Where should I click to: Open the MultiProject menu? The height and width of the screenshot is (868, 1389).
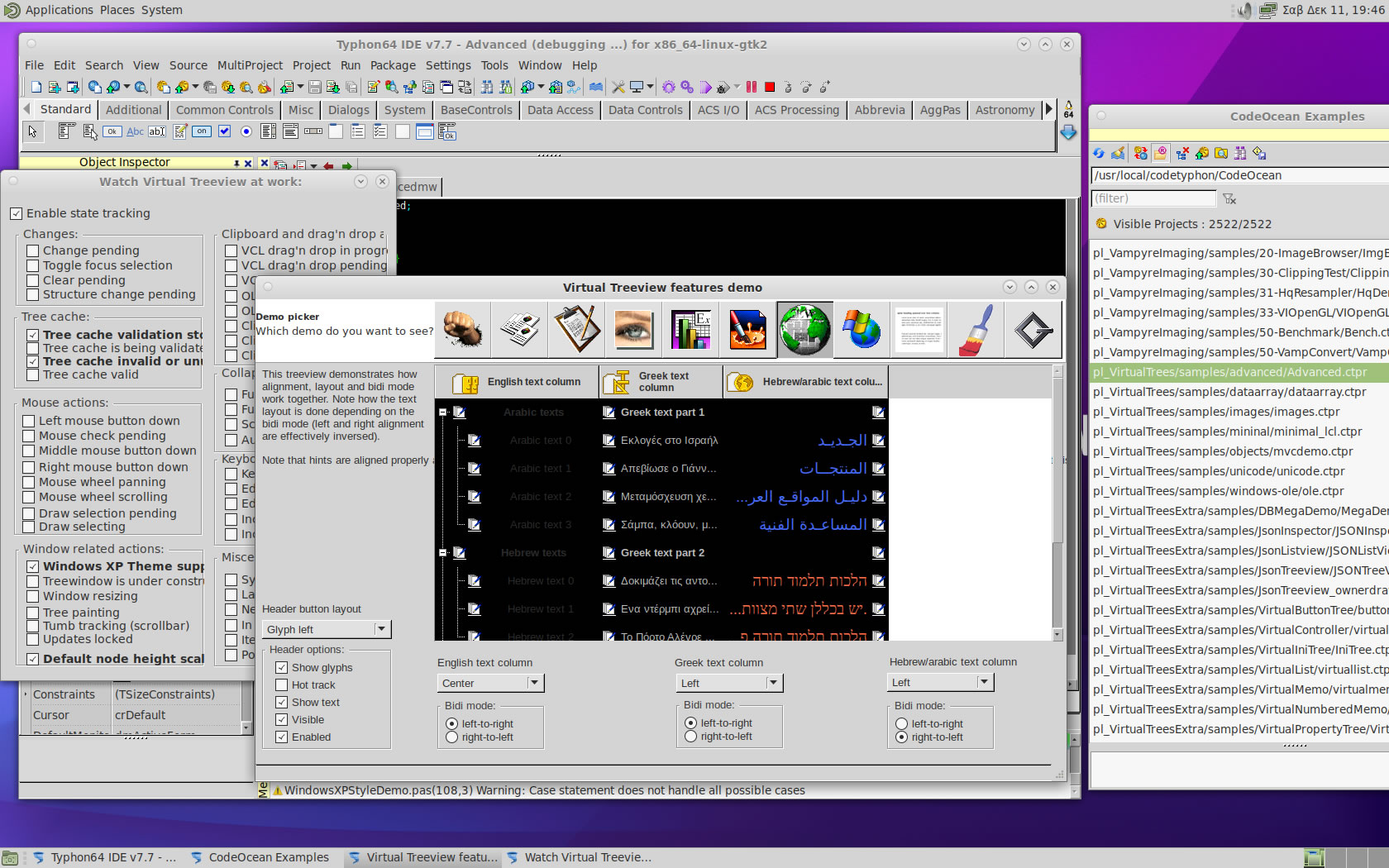click(x=250, y=65)
